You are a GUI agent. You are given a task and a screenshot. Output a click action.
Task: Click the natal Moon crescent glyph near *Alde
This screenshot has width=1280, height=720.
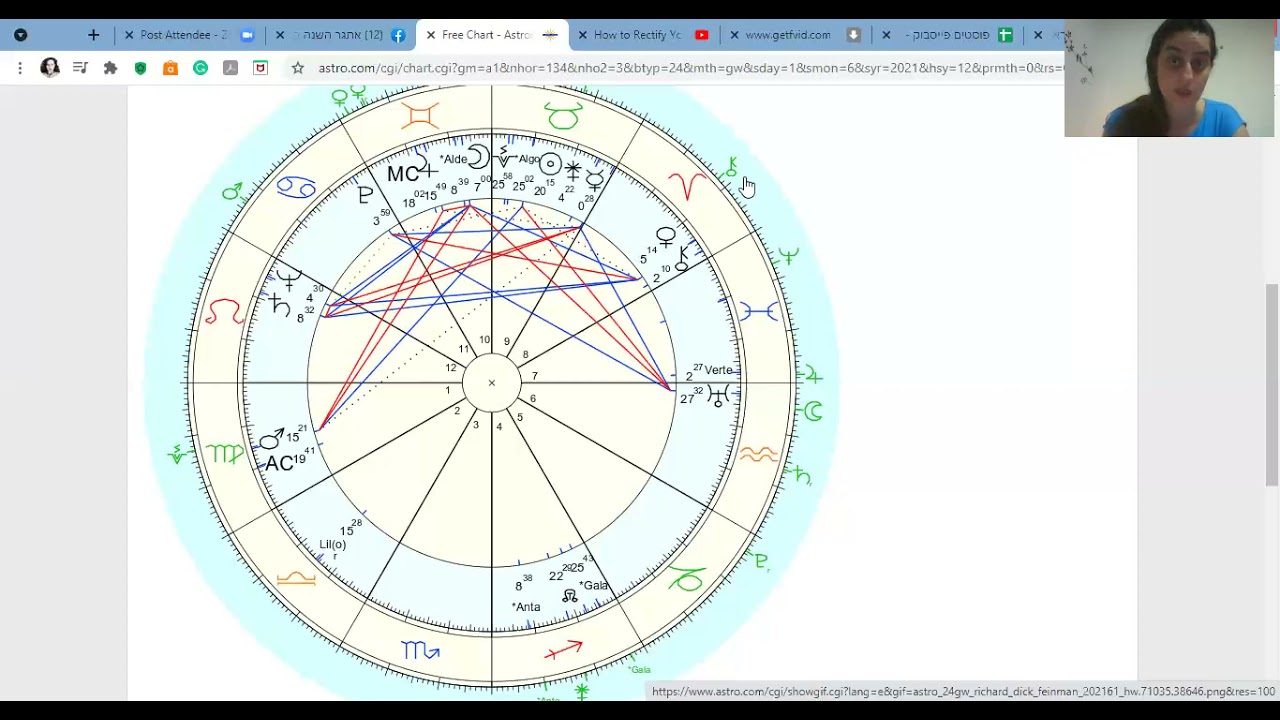pos(478,157)
